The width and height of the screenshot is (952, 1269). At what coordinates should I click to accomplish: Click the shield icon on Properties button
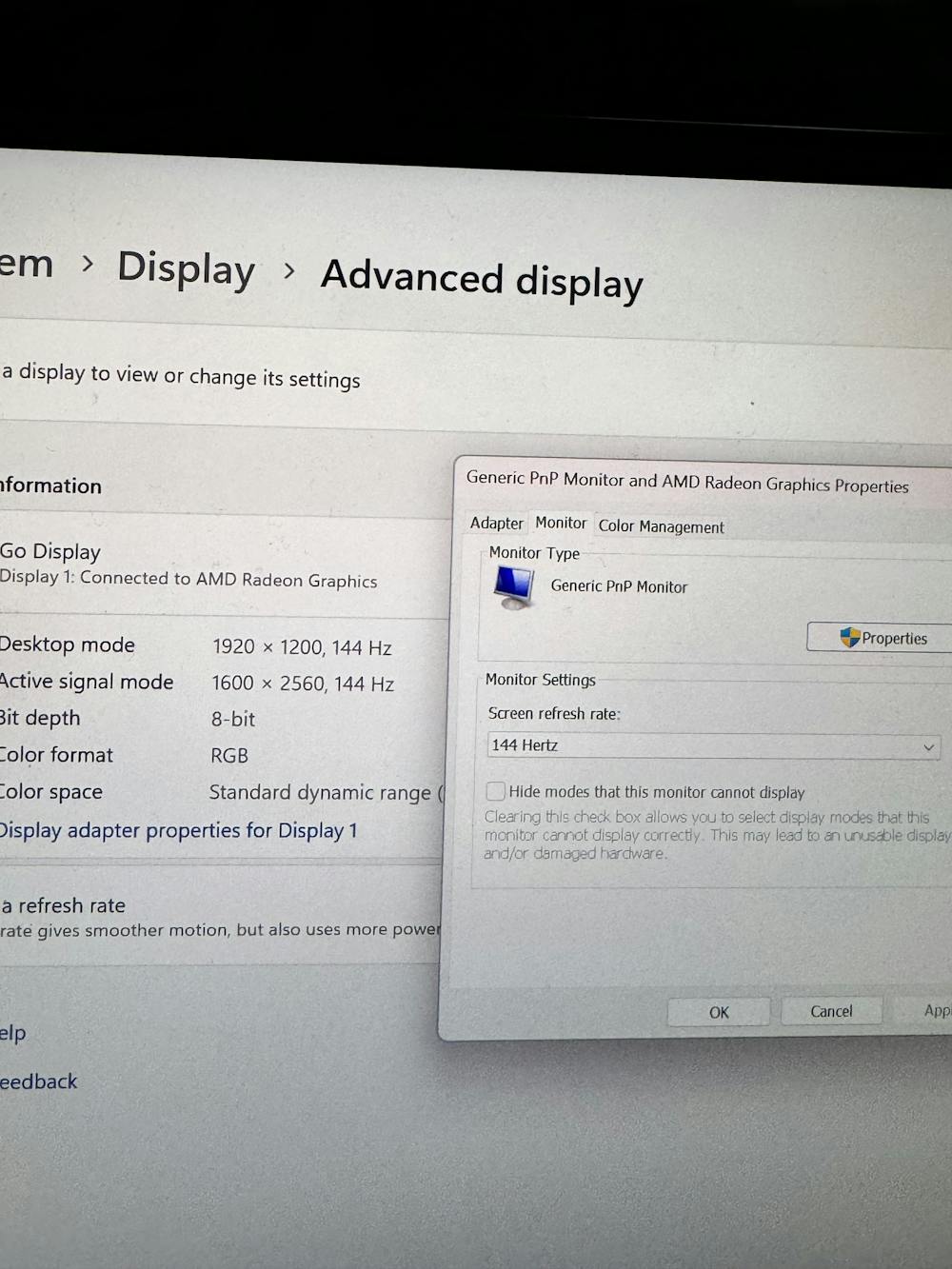click(850, 638)
